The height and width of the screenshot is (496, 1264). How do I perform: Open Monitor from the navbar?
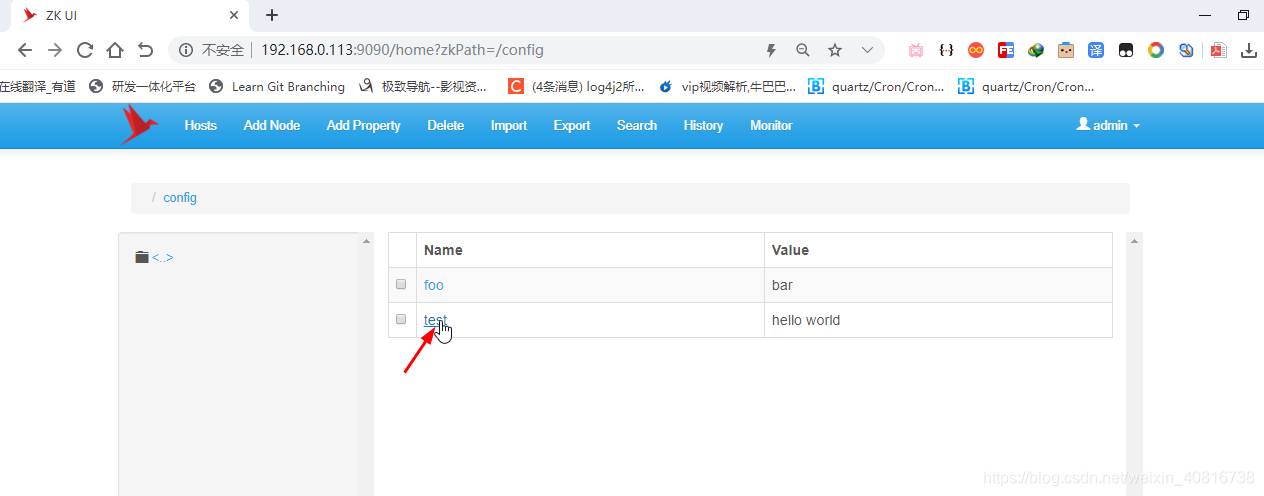tap(771, 125)
